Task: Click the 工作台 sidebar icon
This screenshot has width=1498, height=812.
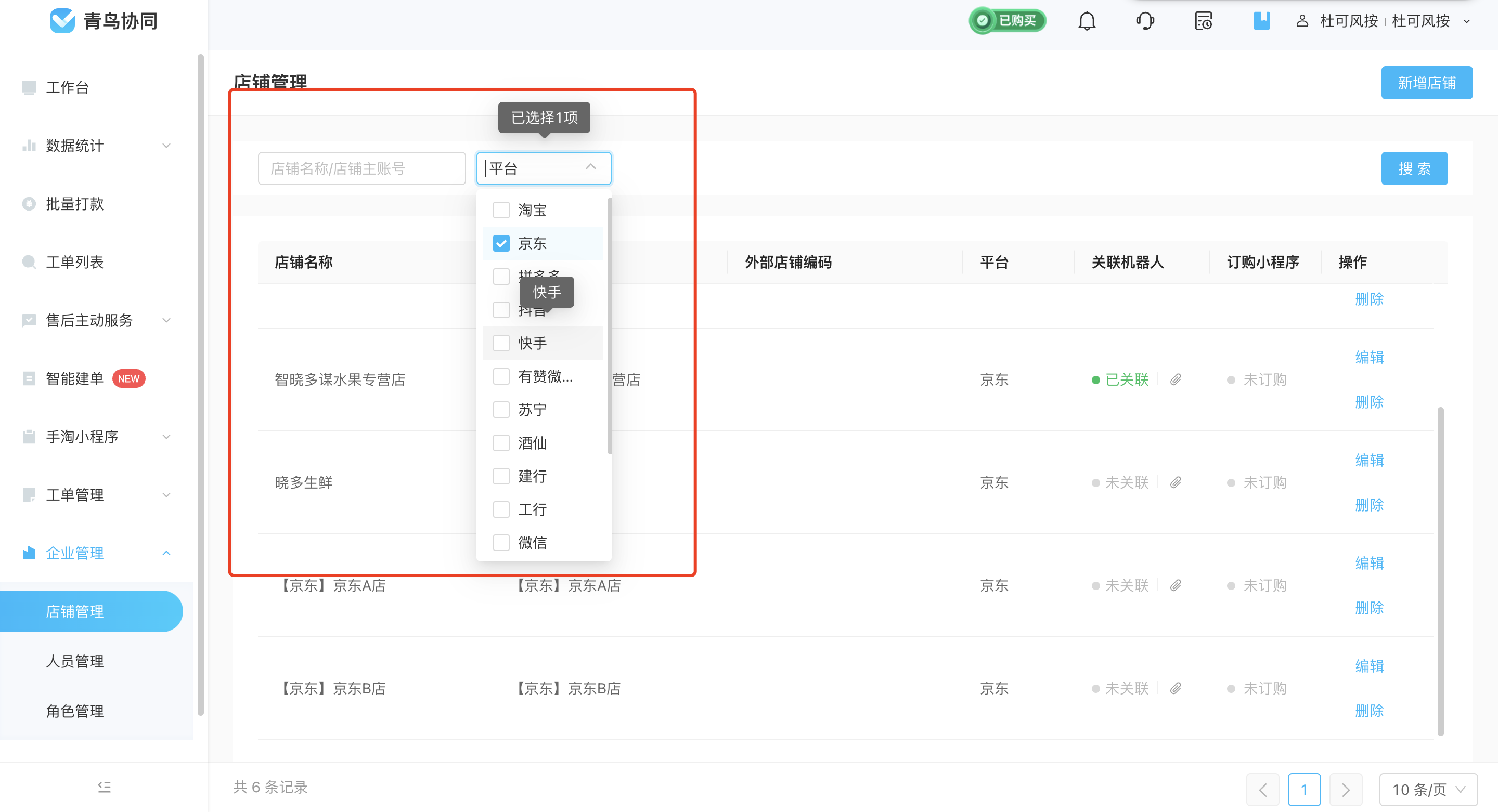Action: point(29,87)
